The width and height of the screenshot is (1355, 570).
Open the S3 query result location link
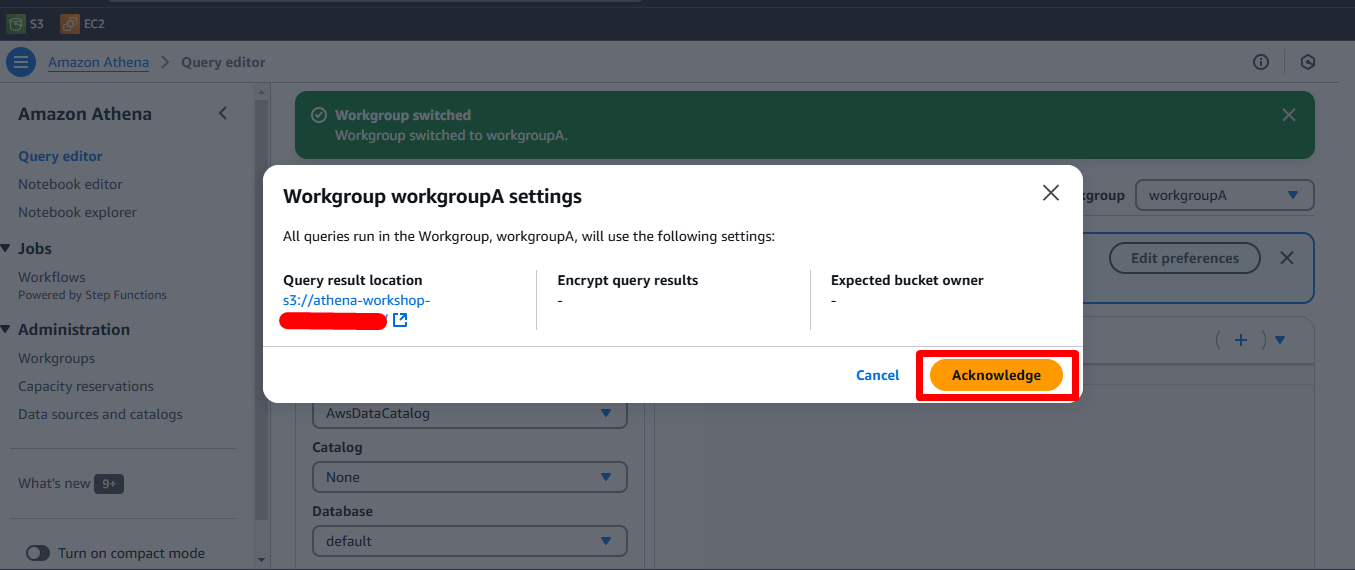tap(356, 300)
